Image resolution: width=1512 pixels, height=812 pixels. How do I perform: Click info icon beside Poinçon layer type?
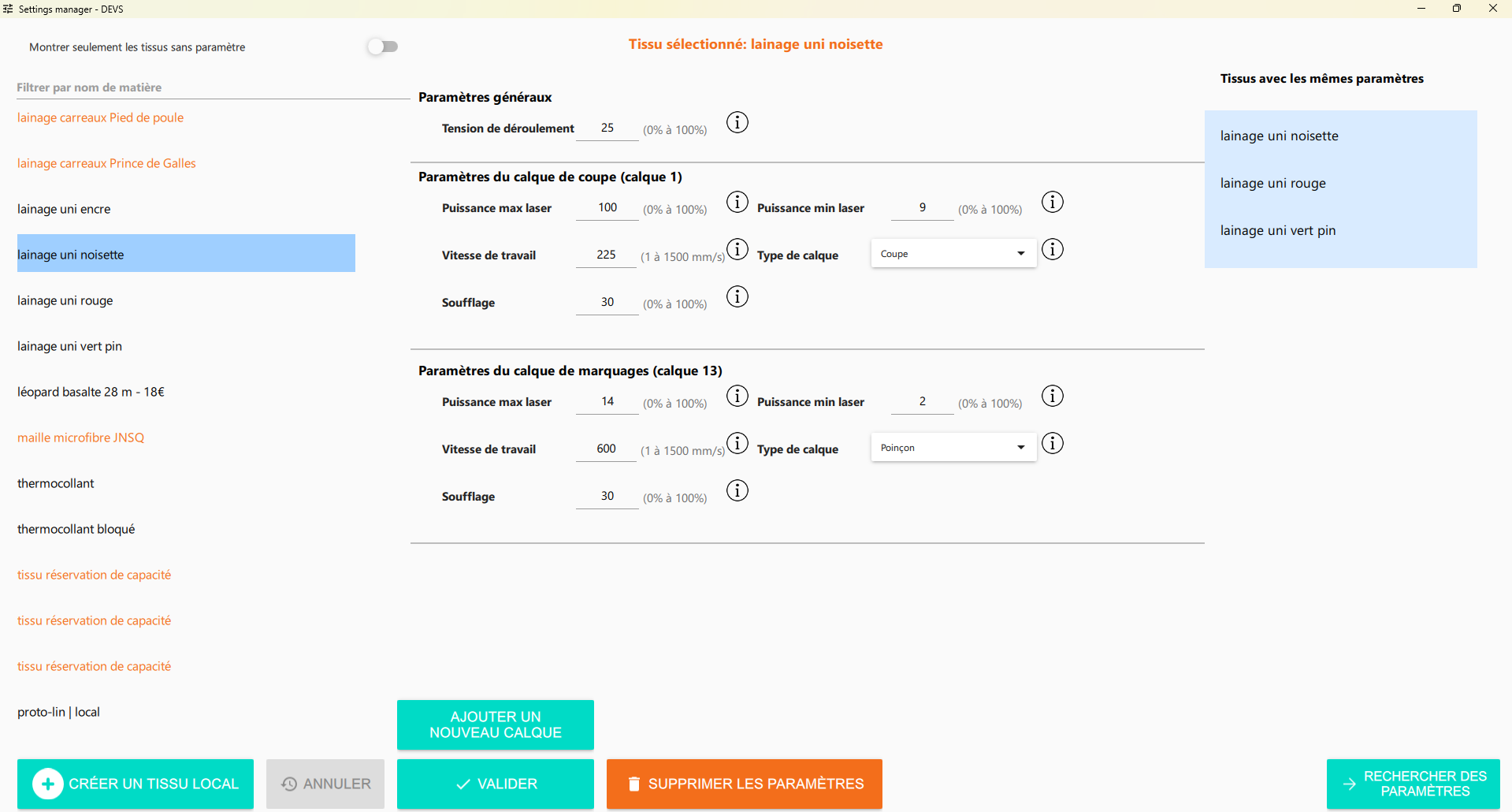click(x=1052, y=444)
